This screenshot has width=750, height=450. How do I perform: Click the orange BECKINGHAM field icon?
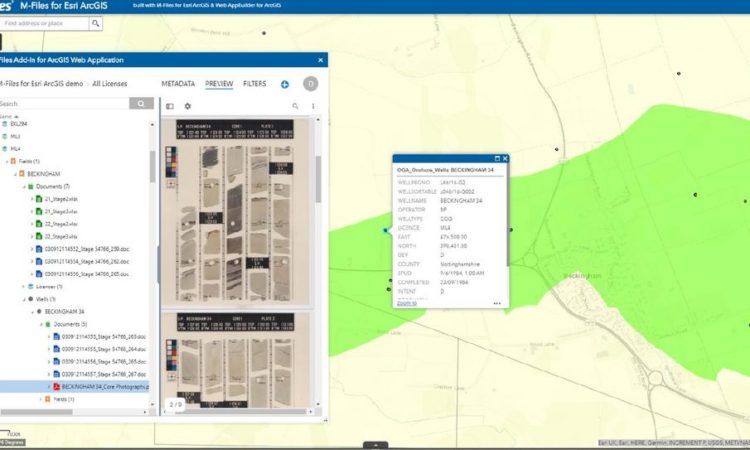click(22, 174)
